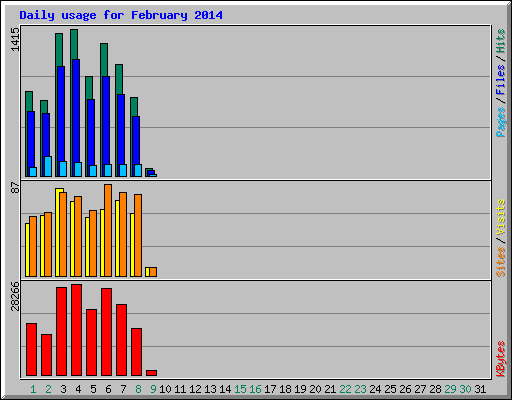Select the red KBytes bar for day 2
512x400 pixels.
click(46, 355)
